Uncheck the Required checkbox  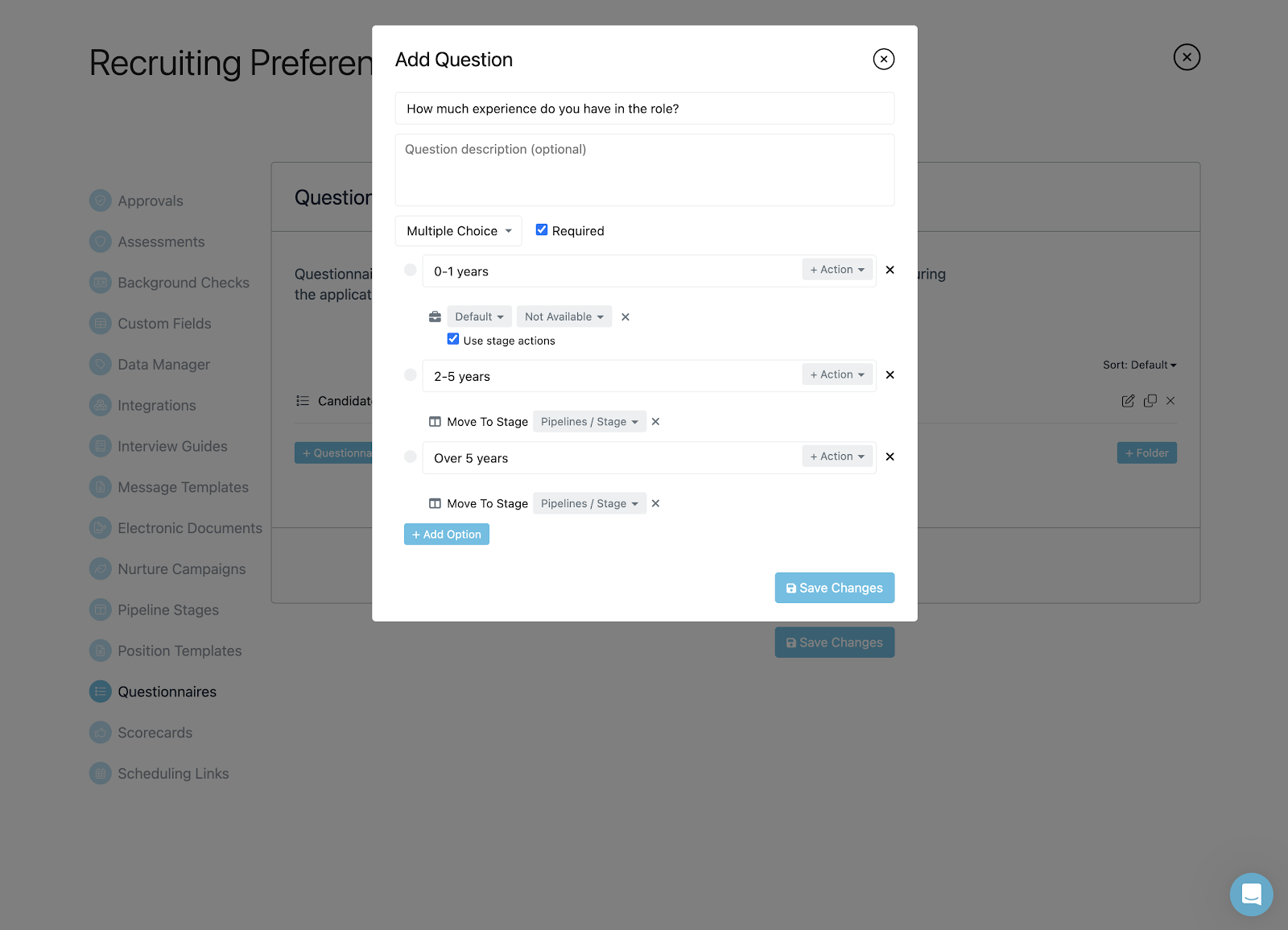(541, 229)
